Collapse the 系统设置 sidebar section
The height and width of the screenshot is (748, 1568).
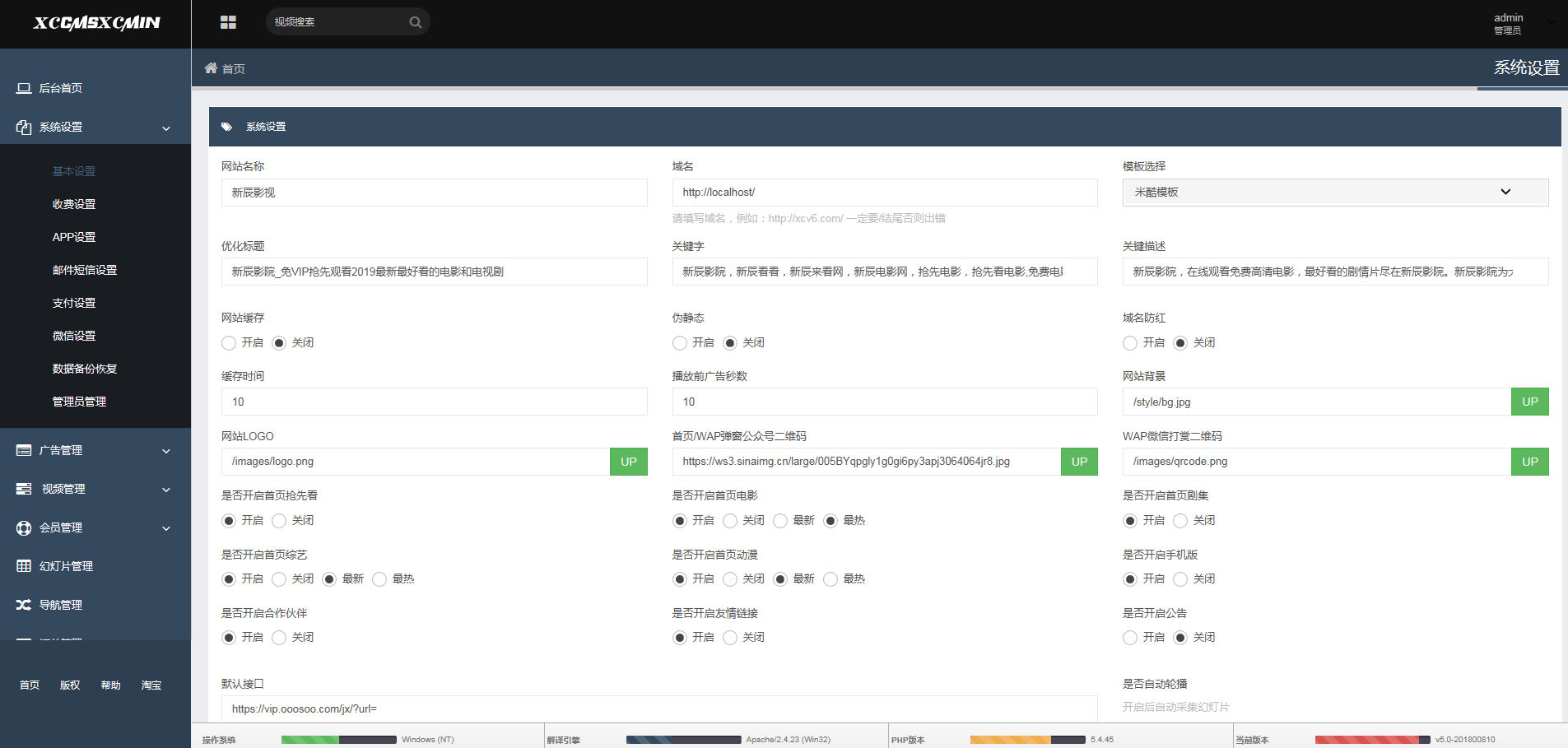(165, 128)
